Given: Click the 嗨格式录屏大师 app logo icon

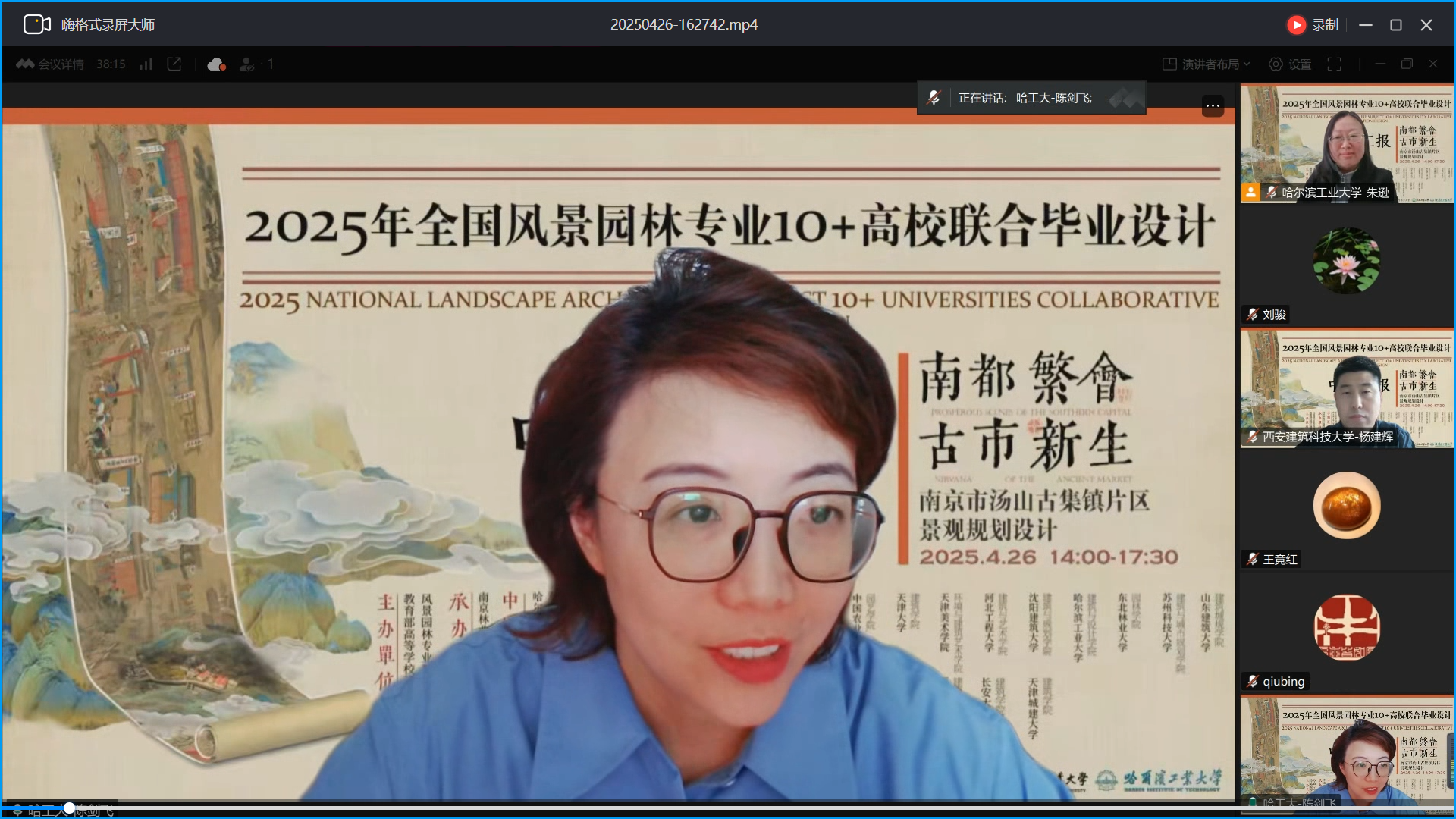Looking at the screenshot, I should (x=36, y=24).
